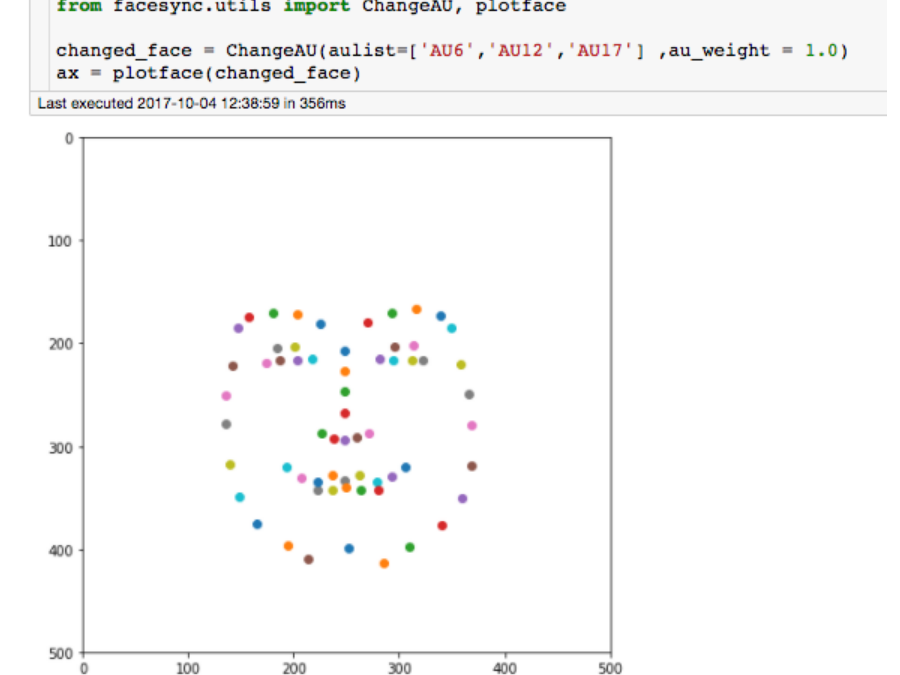Click the 356ms execution time
The width and height of the screenshot is (900, 675).
pos(323,103)
